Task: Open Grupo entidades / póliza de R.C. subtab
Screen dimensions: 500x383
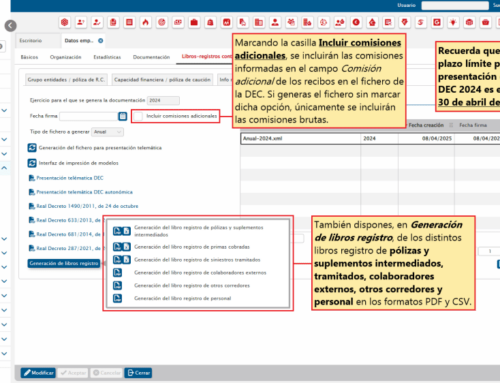Action: click(x=66, y=80)
